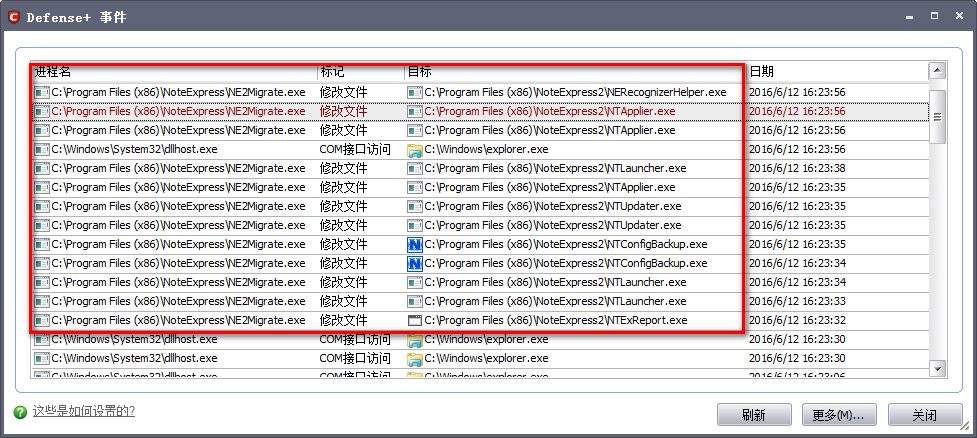Select the NTExReport.exe target path text
The width and height of the screenshot is (977, 438).
pos(556,321)
